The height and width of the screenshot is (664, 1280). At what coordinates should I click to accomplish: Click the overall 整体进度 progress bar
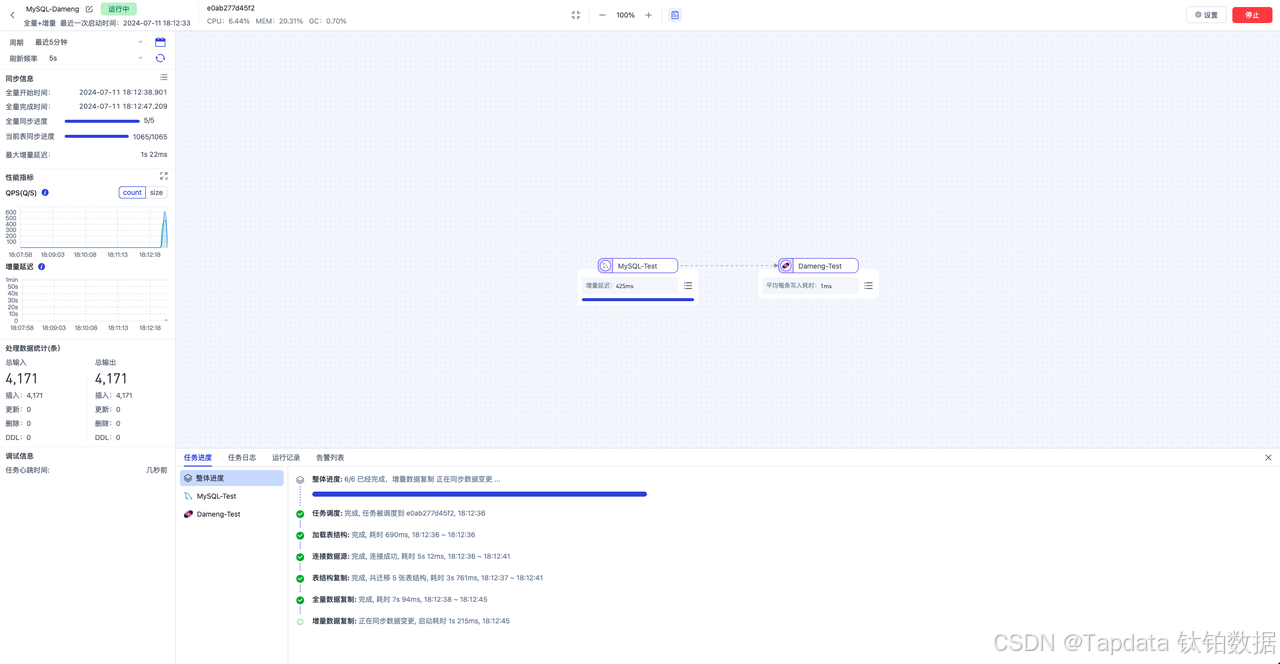[x=479, y=494]
